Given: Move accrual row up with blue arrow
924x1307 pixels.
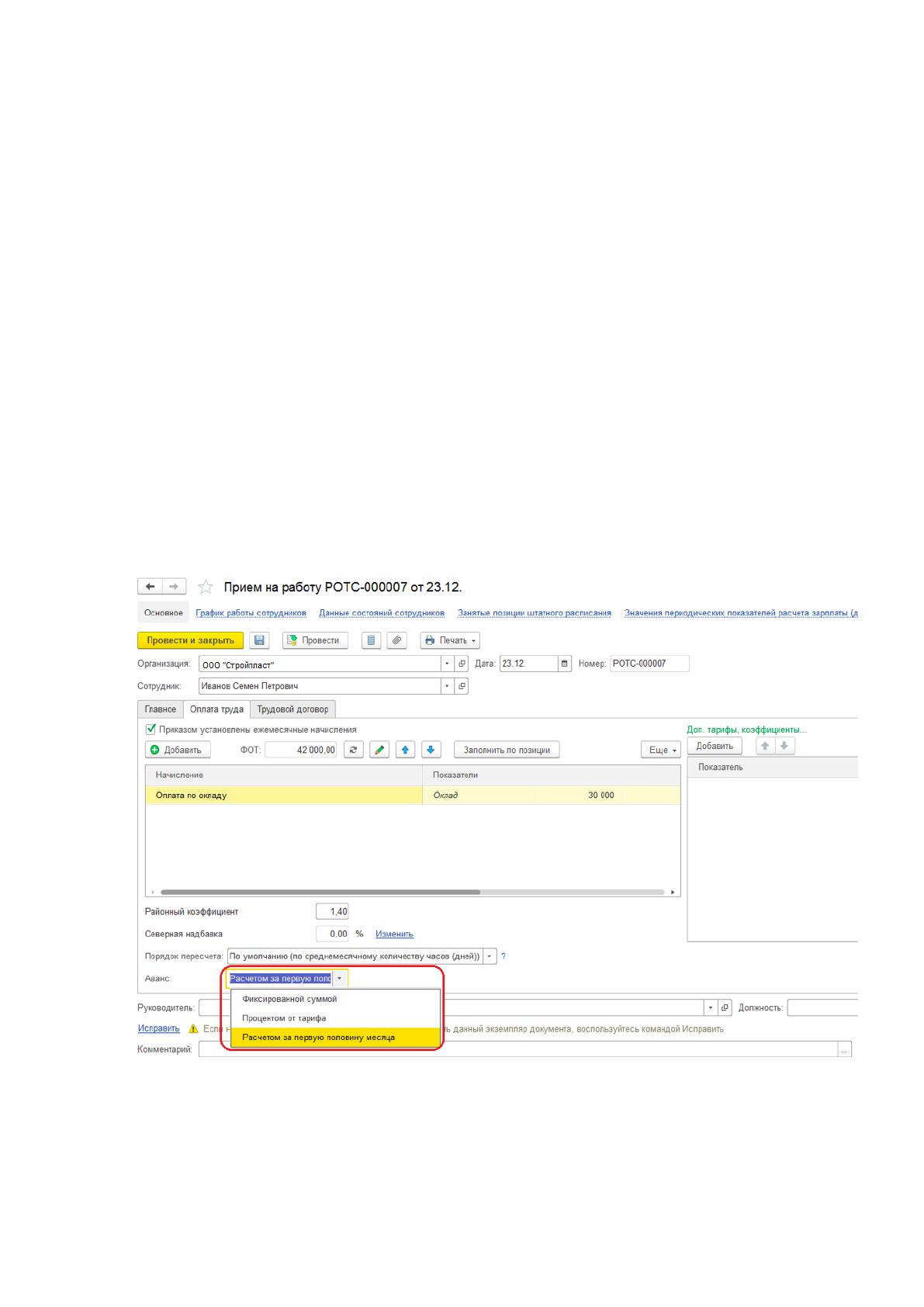Looking at the screenshot, I should pyautogui.click(x=405, y=750).
